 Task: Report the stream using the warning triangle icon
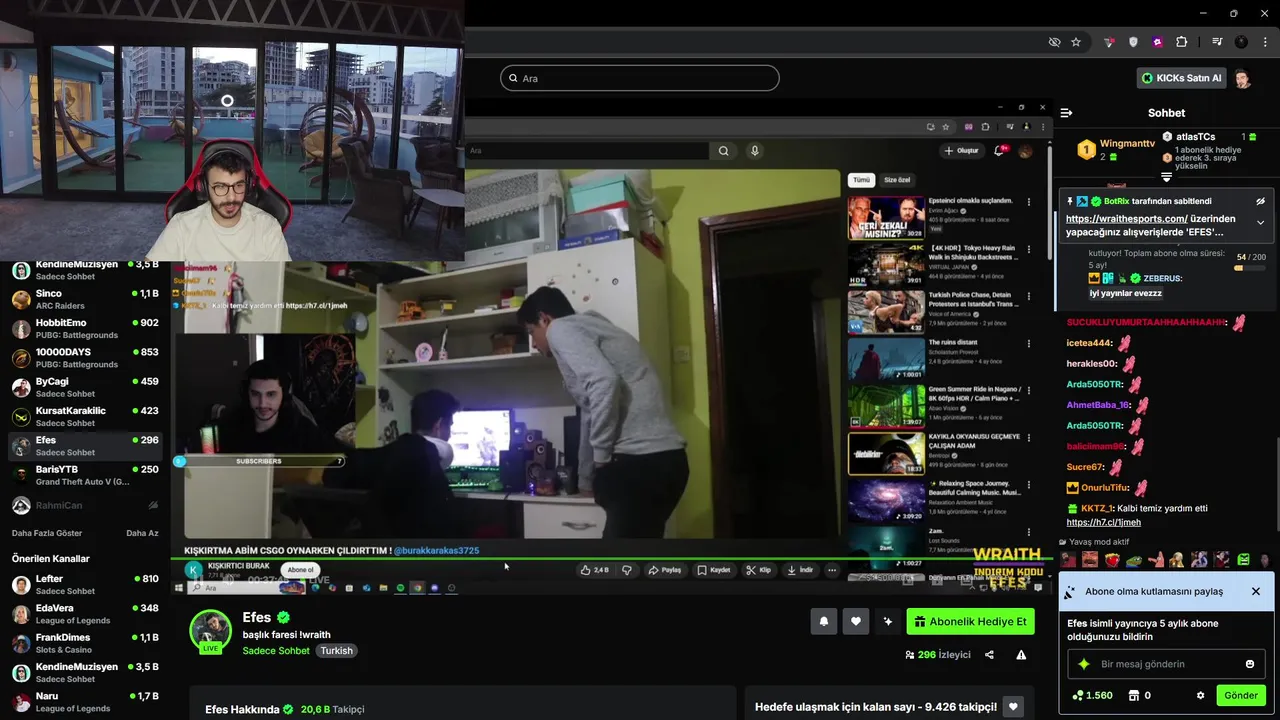pos(1021,655)
